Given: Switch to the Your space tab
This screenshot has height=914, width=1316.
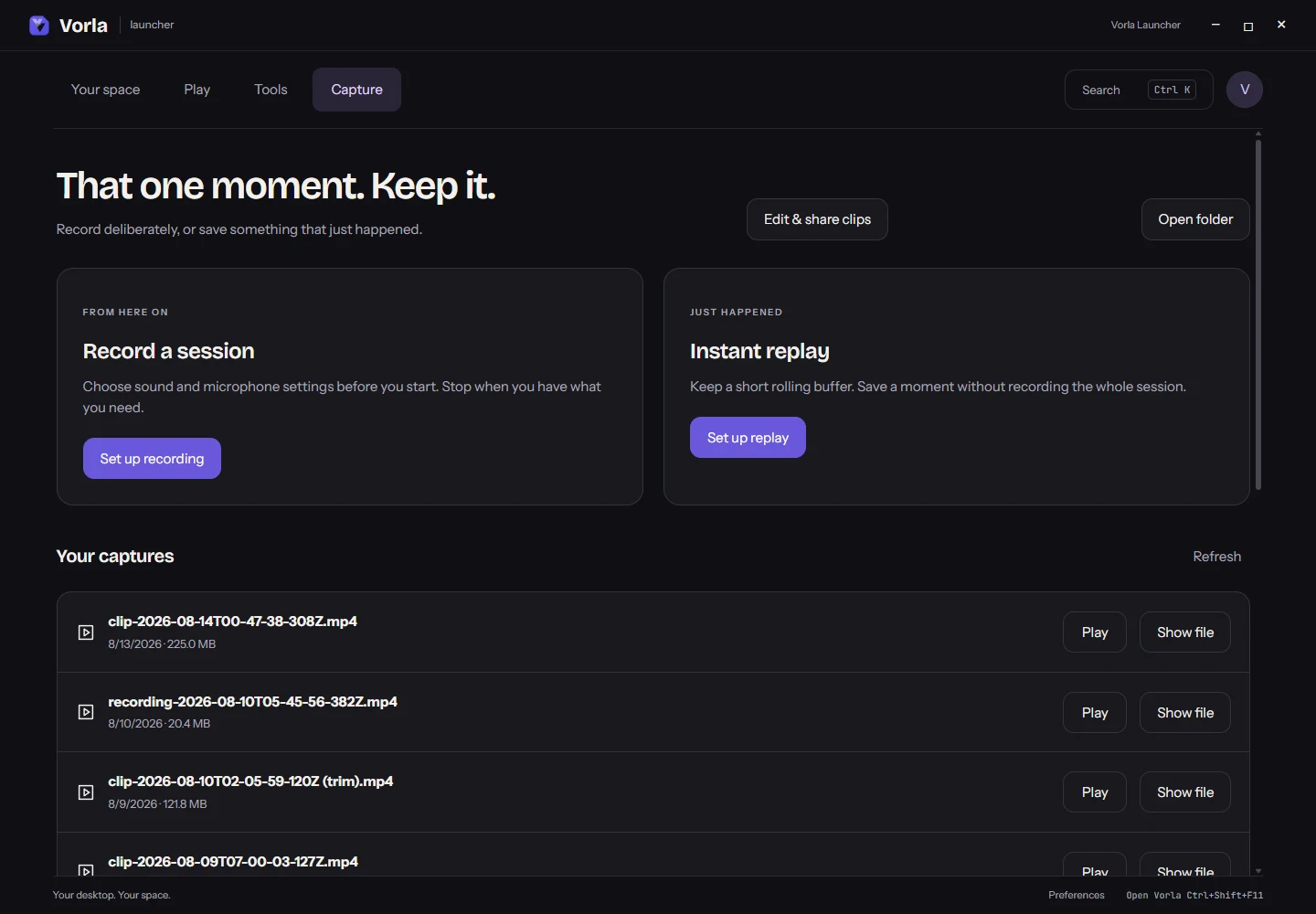Looking at the screenshot, I should pos(106,90).
